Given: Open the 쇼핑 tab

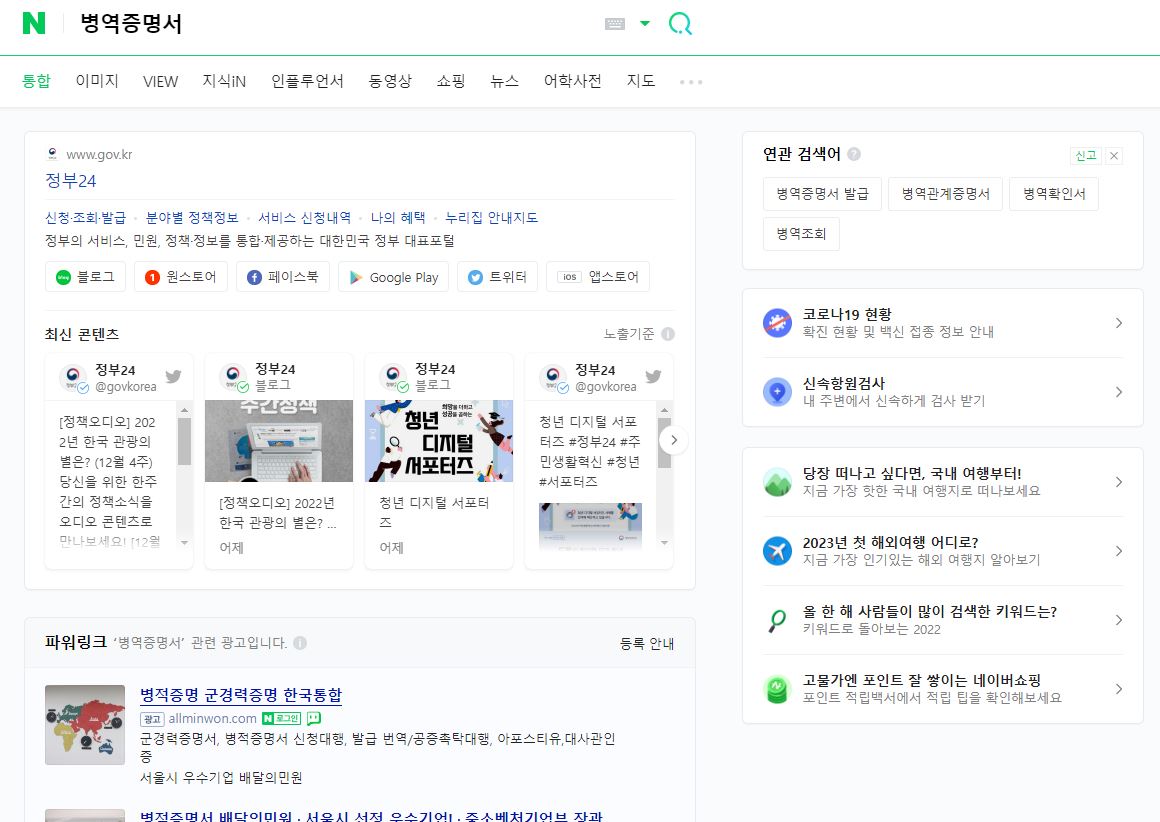Looking at the screenshot, I should coord(451,81).
